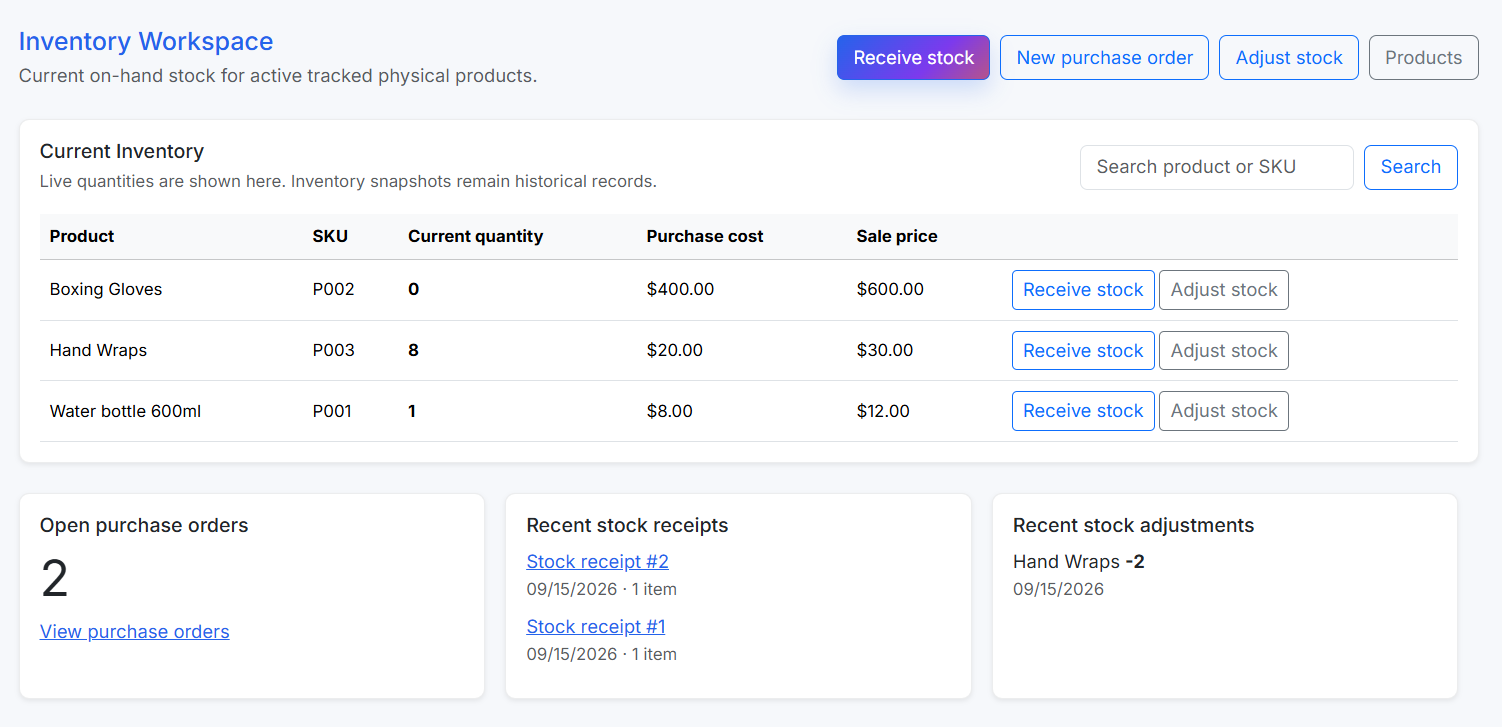Adjust stock for Water bottle 600ml

[x=1224, y=411]
